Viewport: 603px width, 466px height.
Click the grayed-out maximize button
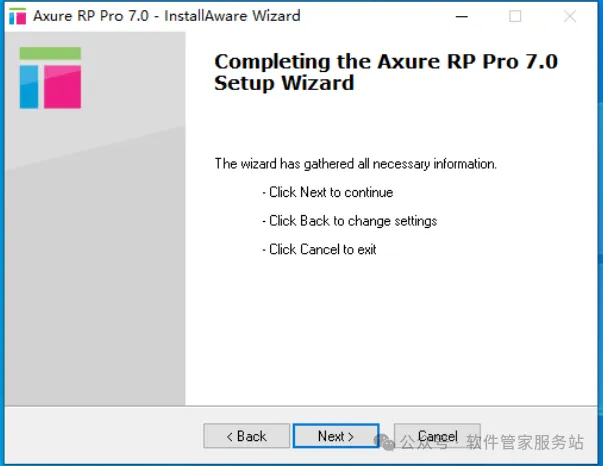(x=515, y=16)
